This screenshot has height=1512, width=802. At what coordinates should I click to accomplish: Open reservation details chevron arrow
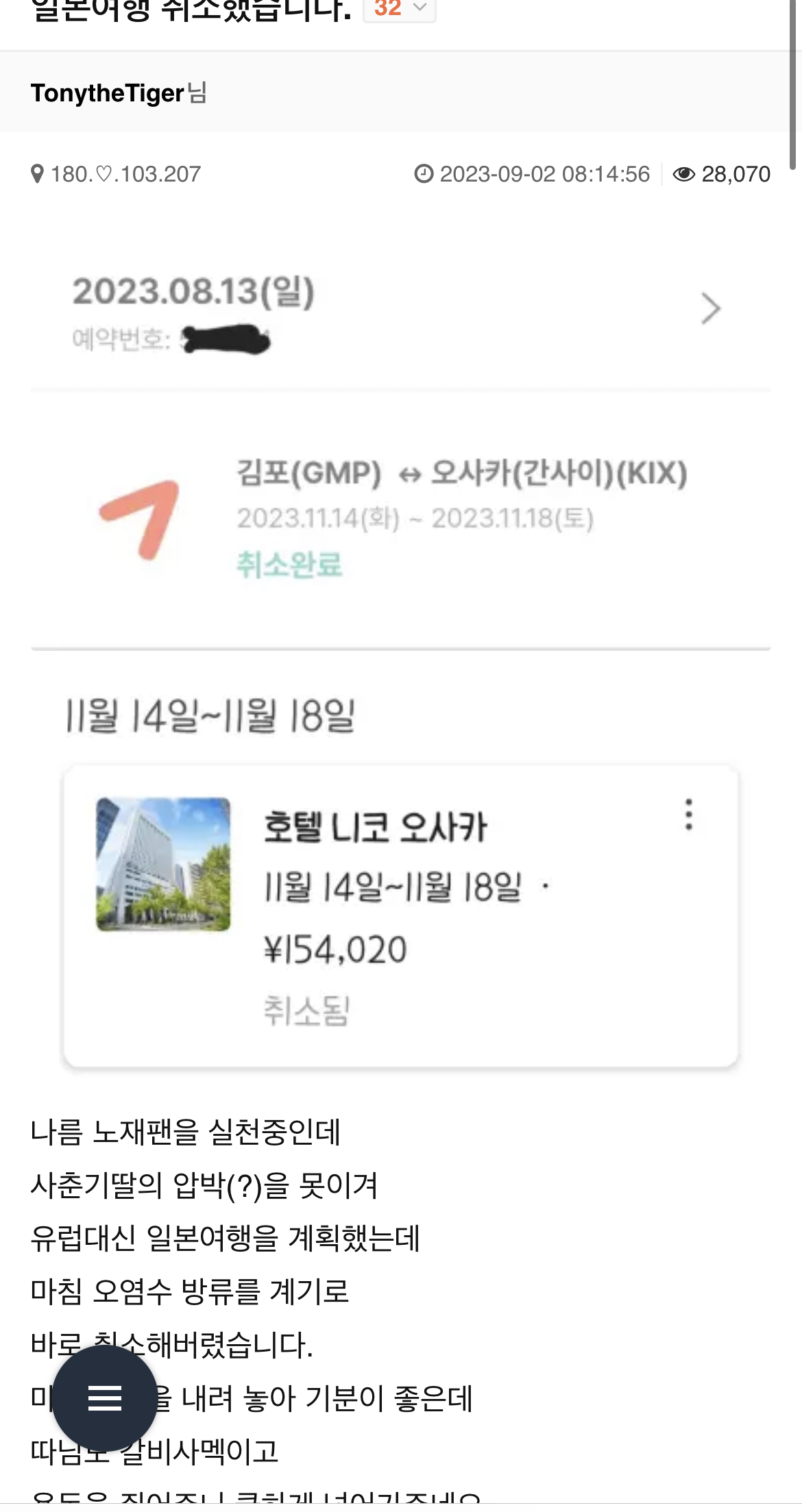(710, 308)
